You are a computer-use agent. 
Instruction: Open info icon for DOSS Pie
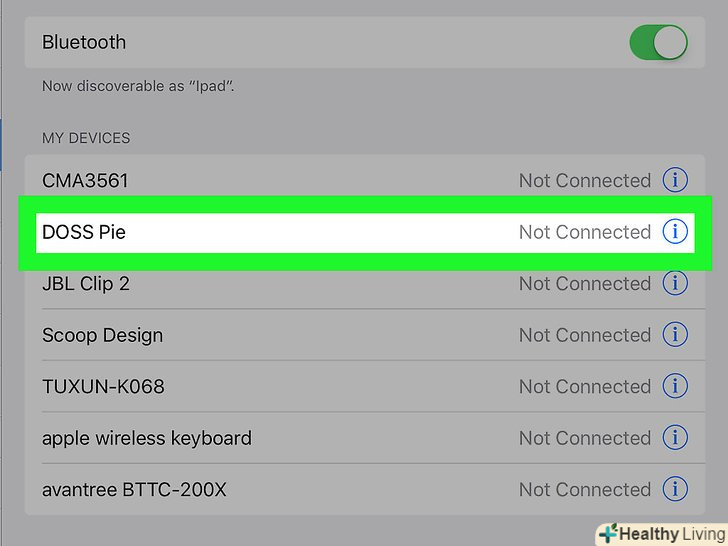[x=675, y=232]
